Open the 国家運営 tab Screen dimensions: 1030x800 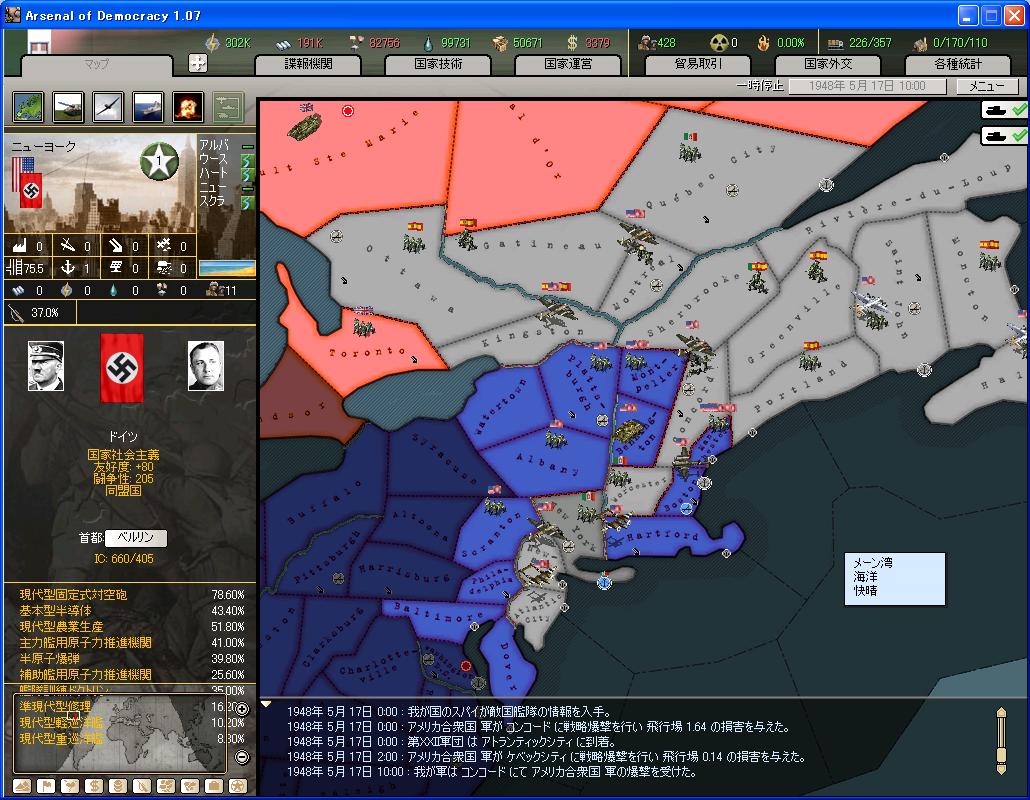tap(568, 64)
